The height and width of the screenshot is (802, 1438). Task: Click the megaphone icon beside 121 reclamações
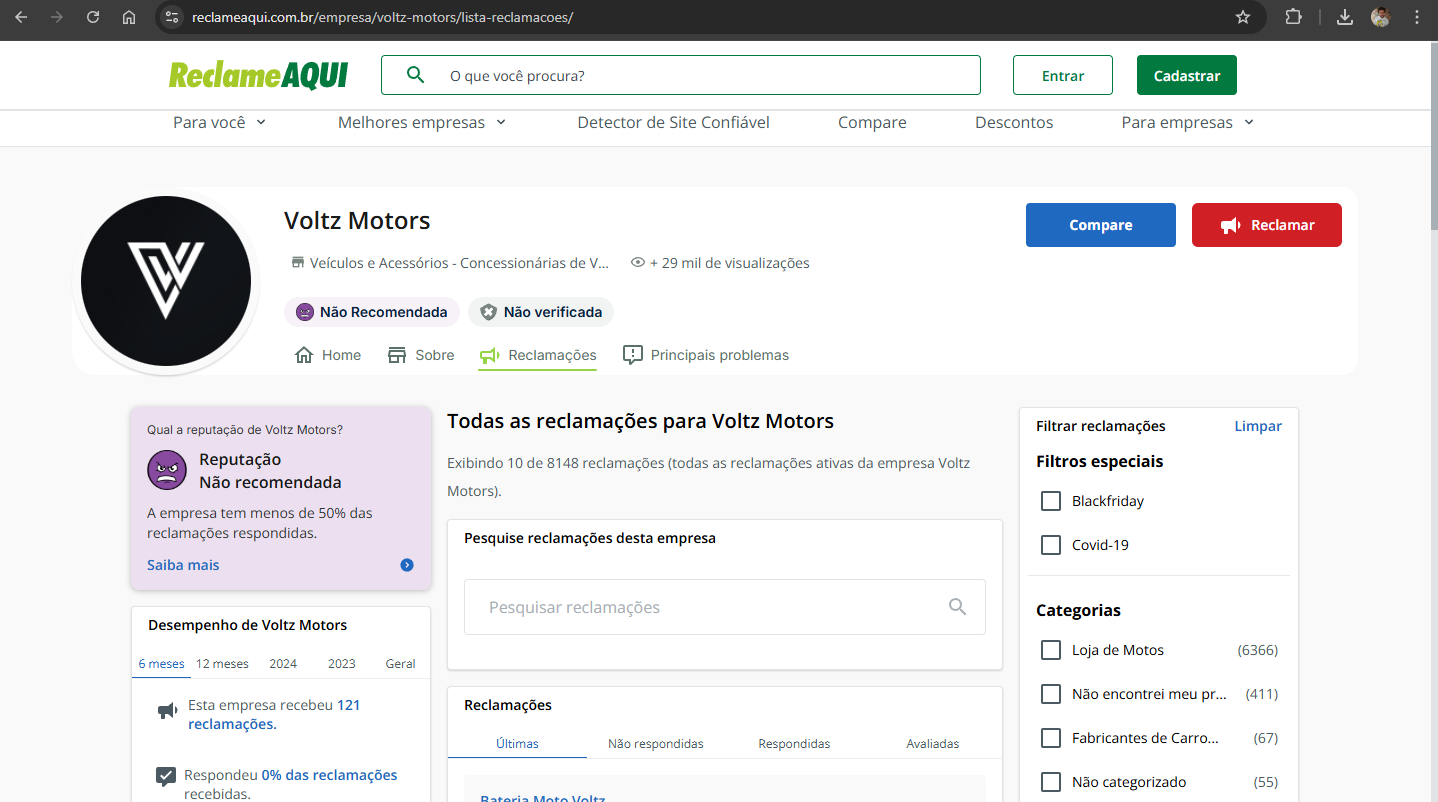point(167,712)
